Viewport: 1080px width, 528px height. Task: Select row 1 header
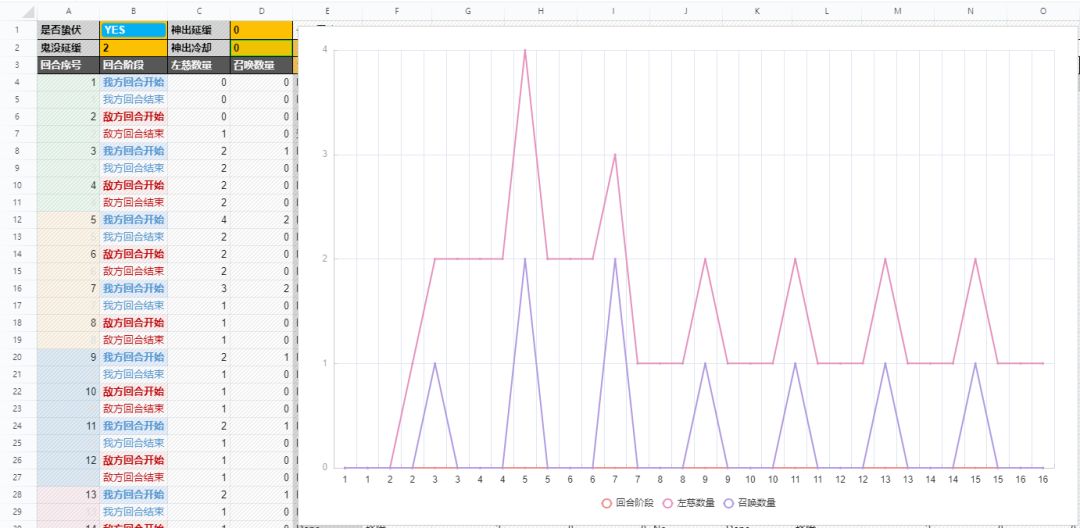(18, 30)
